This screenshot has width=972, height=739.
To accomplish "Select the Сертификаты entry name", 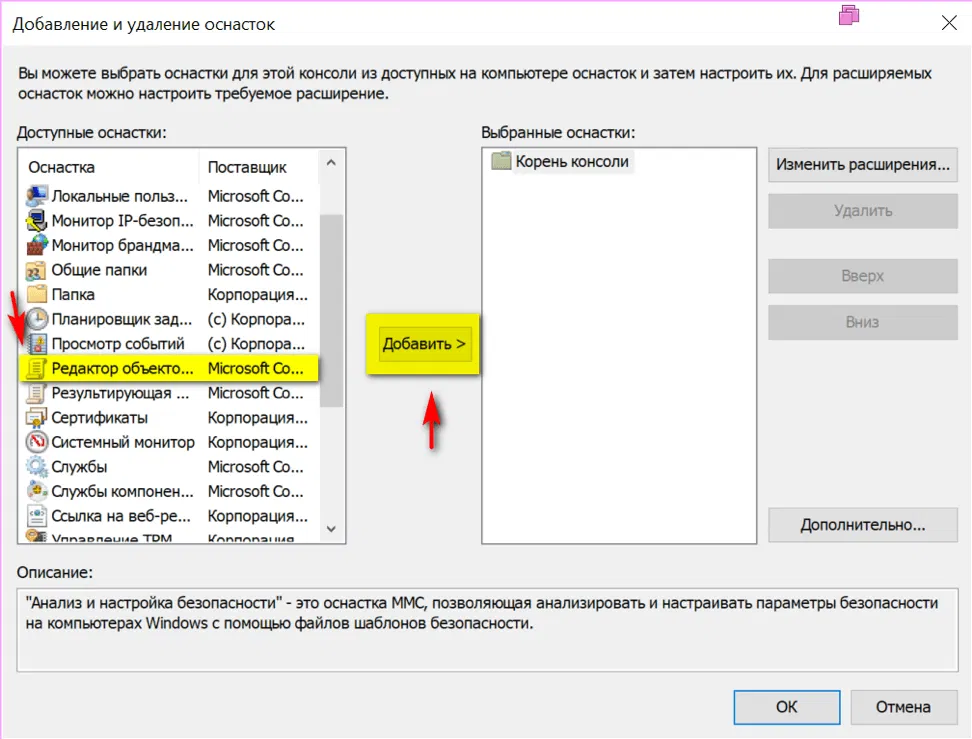I will pyautogui.click(x=99, y=418).
